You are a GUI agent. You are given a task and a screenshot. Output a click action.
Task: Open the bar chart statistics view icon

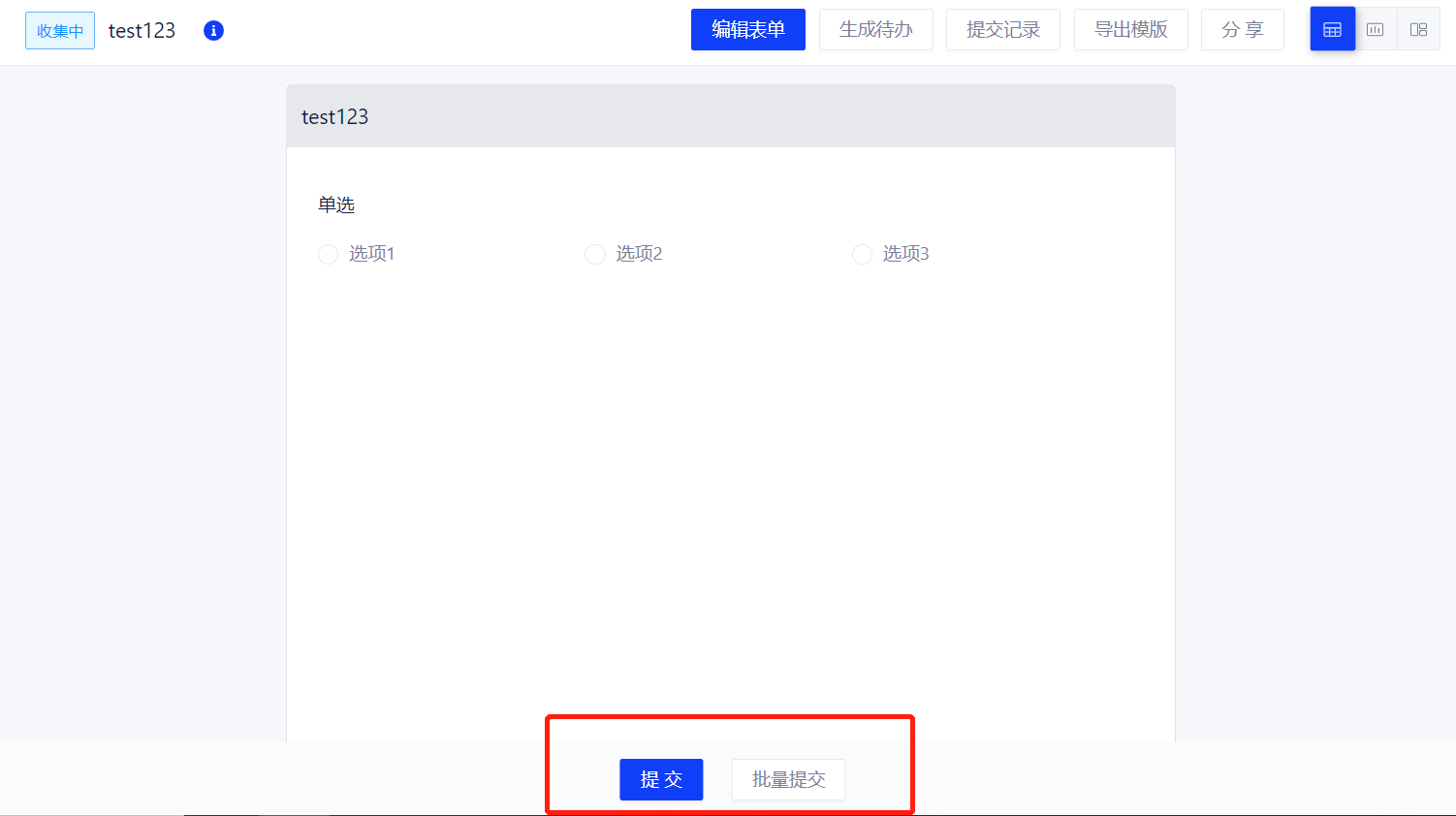(1375, 30)
